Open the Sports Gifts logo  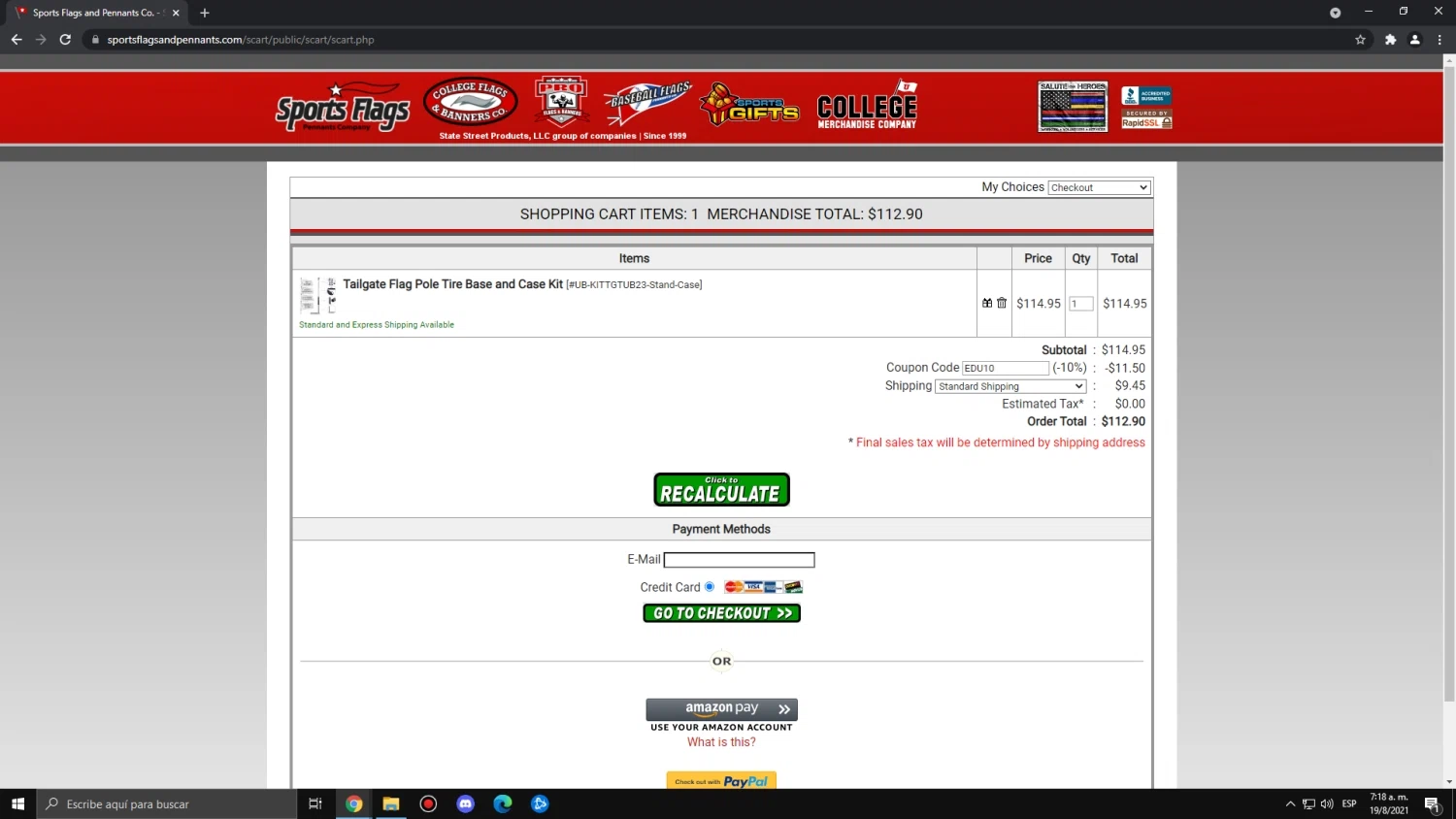coord(749,105)
